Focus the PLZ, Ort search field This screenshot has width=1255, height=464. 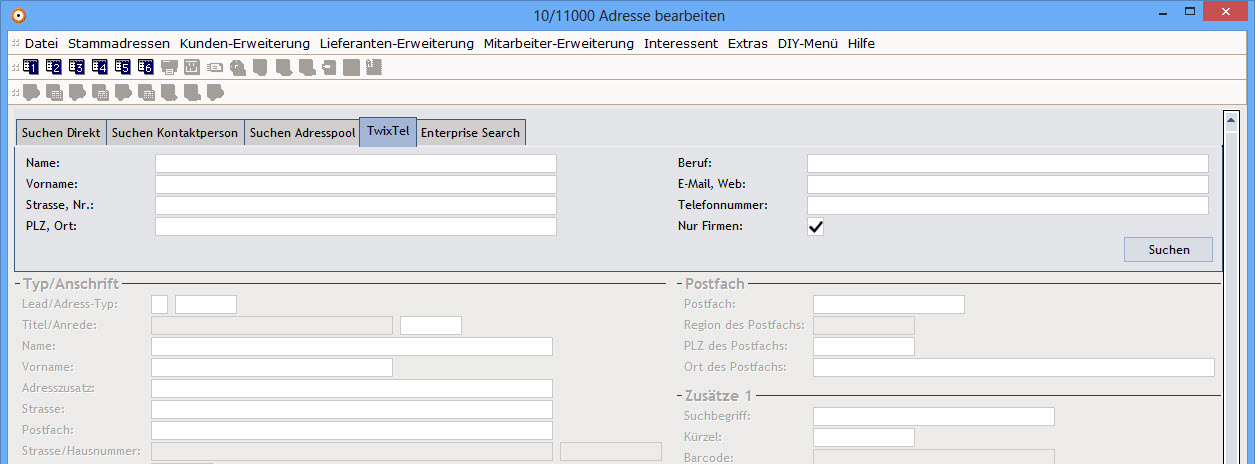click(x=356, y=227)
